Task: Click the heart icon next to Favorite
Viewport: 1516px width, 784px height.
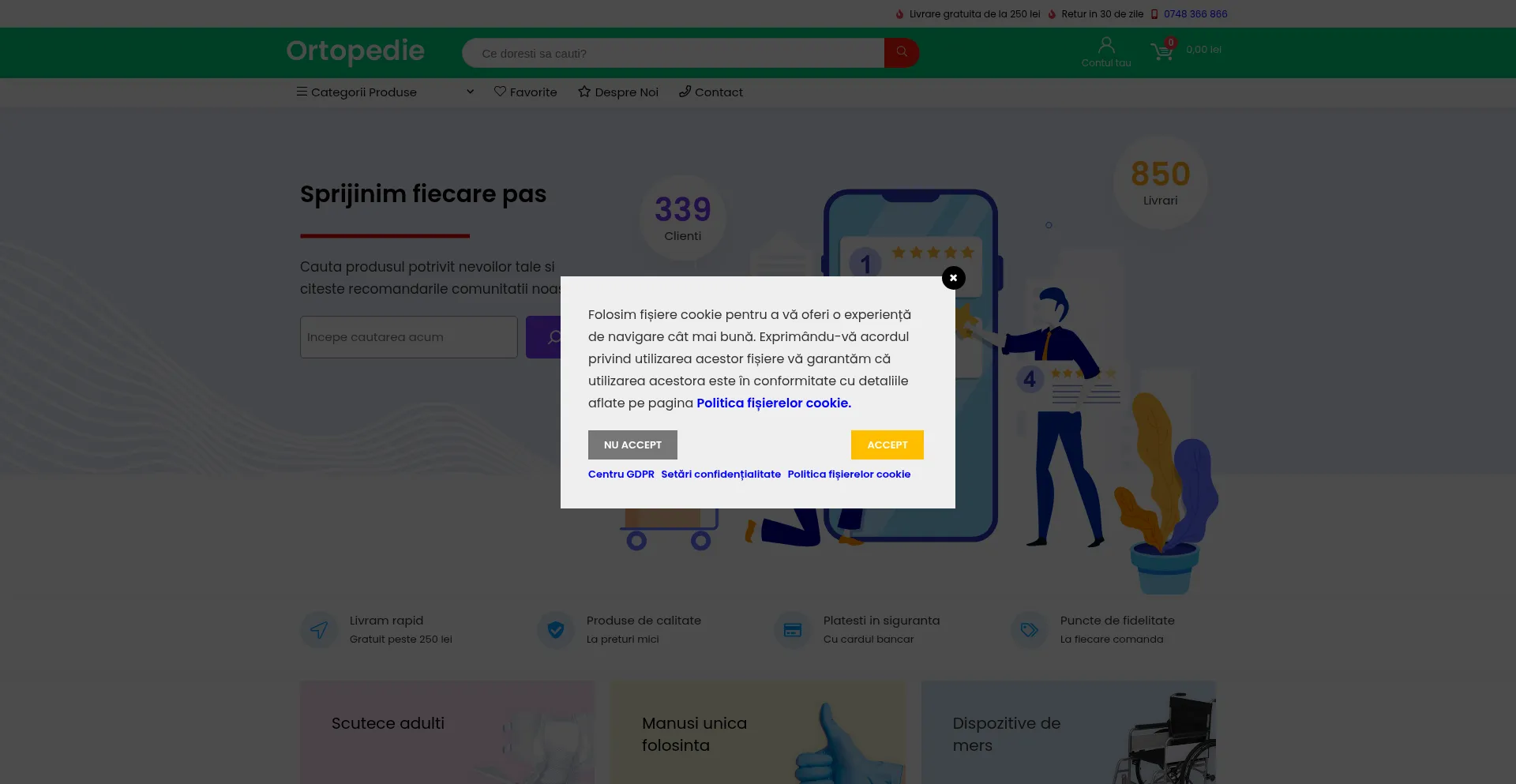Action: 499,92
